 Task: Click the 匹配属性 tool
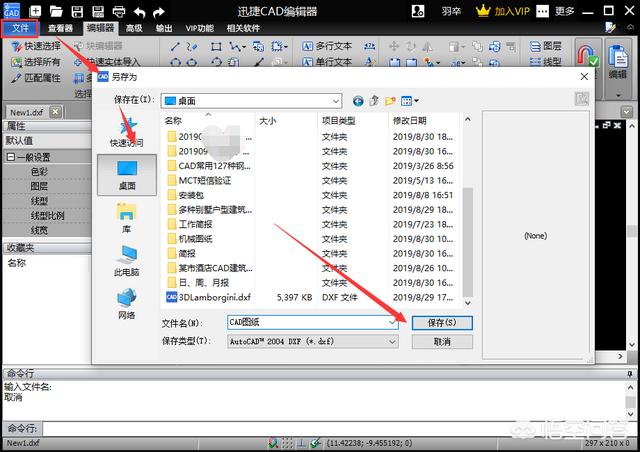coord(36,78)
